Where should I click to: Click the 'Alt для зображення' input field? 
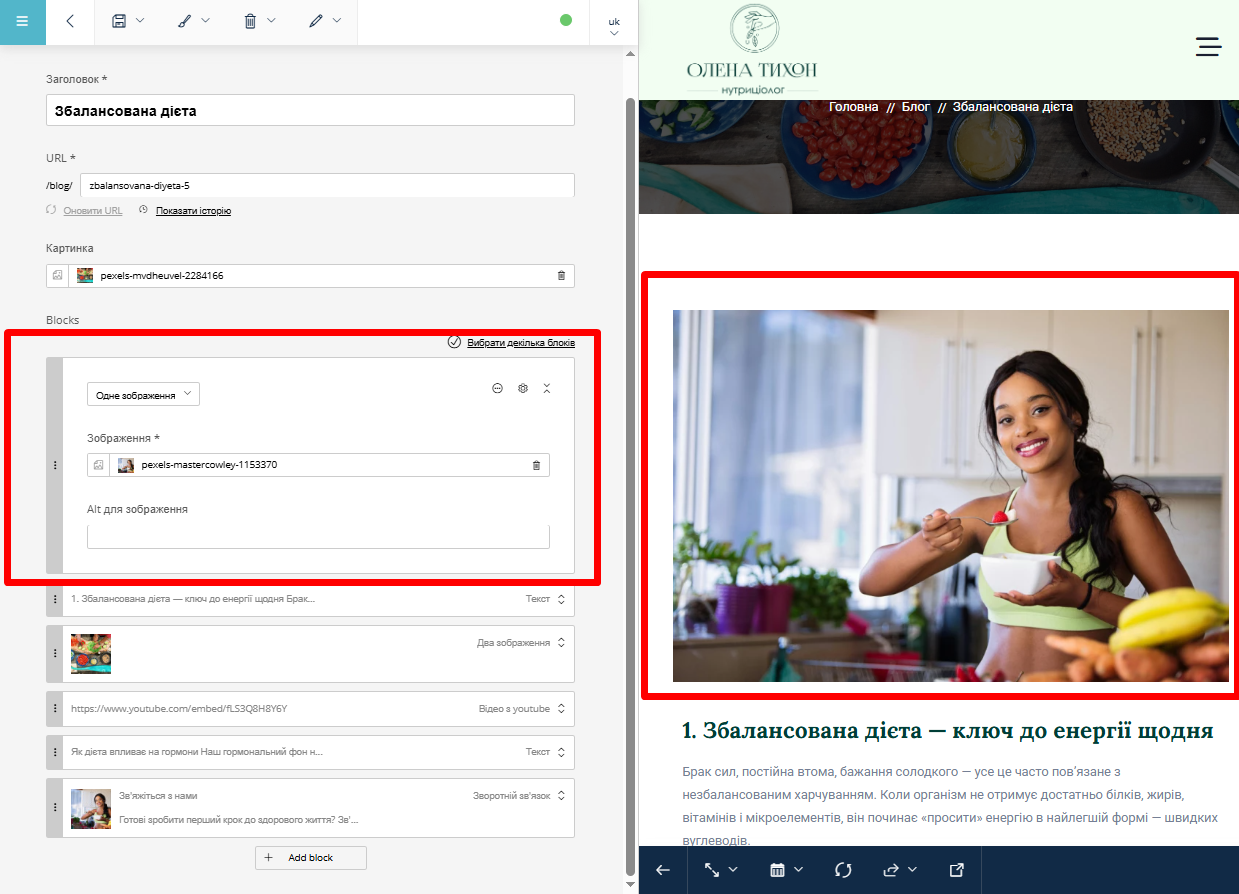318,537
